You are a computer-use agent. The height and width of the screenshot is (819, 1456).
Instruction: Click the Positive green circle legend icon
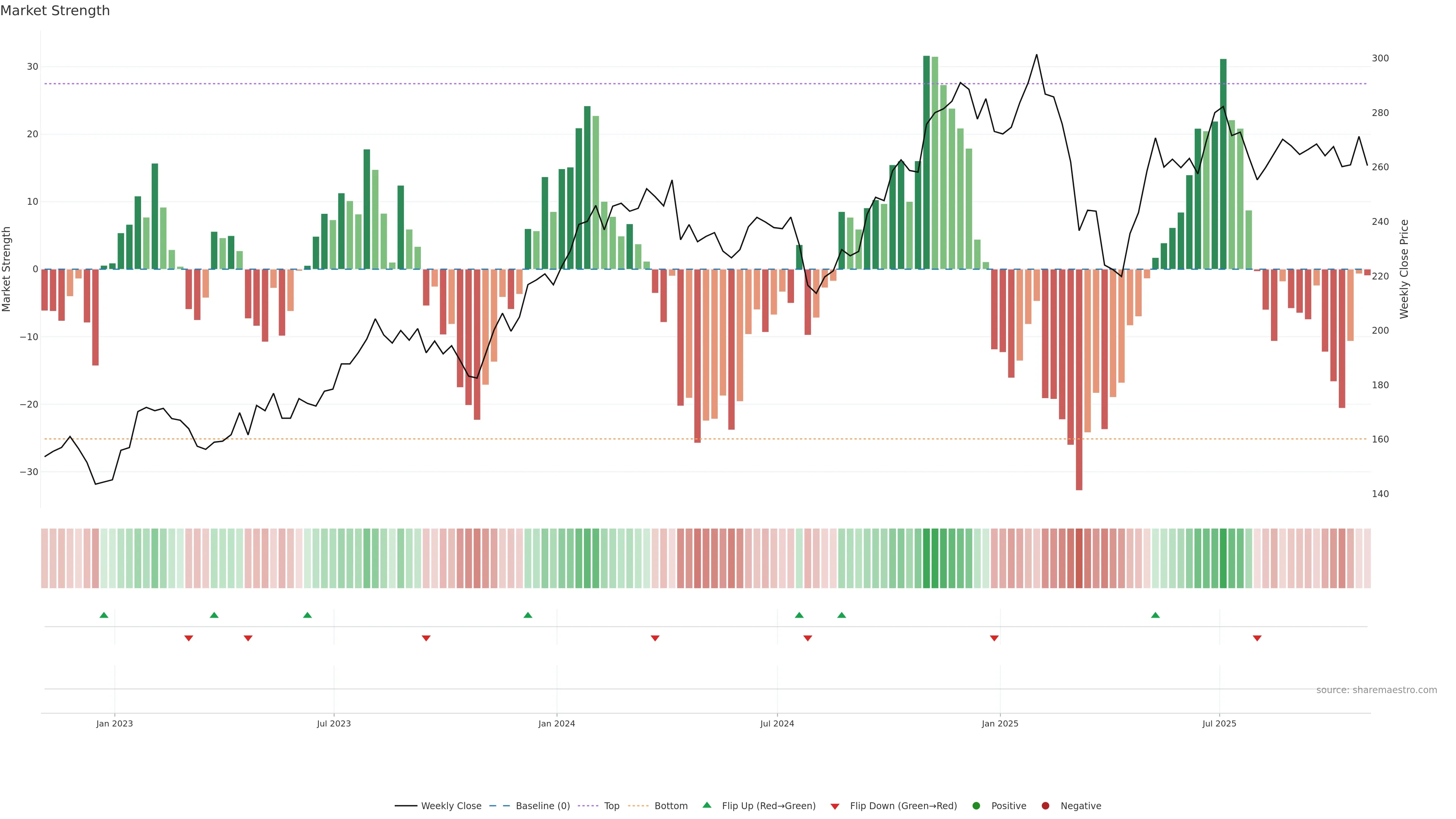pos(976,806)
